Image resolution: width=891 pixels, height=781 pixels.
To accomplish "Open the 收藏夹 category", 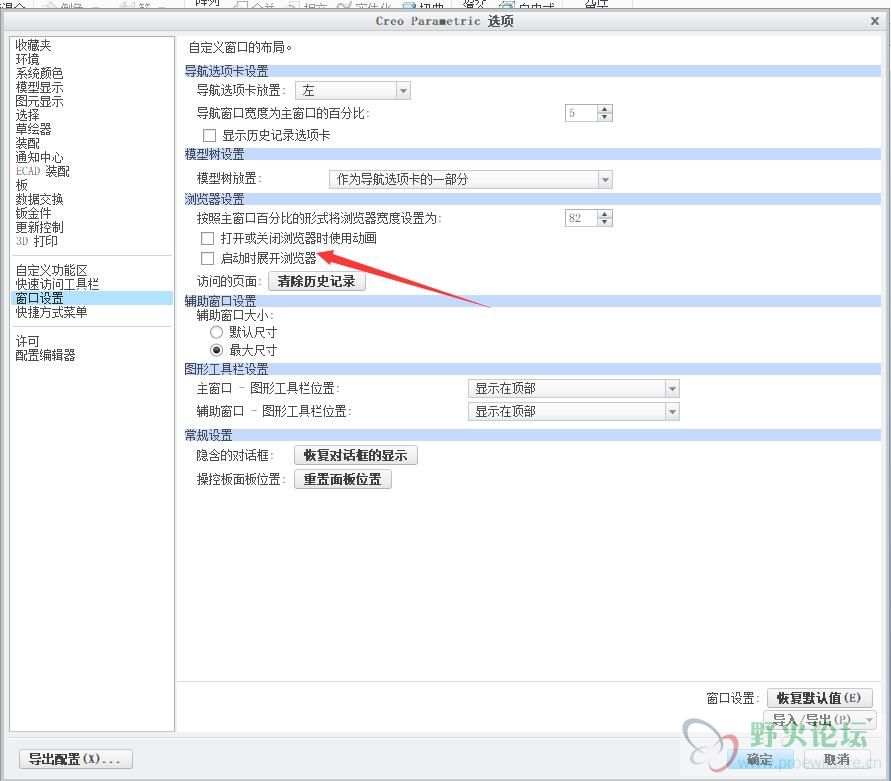I will tap(33, 45).
